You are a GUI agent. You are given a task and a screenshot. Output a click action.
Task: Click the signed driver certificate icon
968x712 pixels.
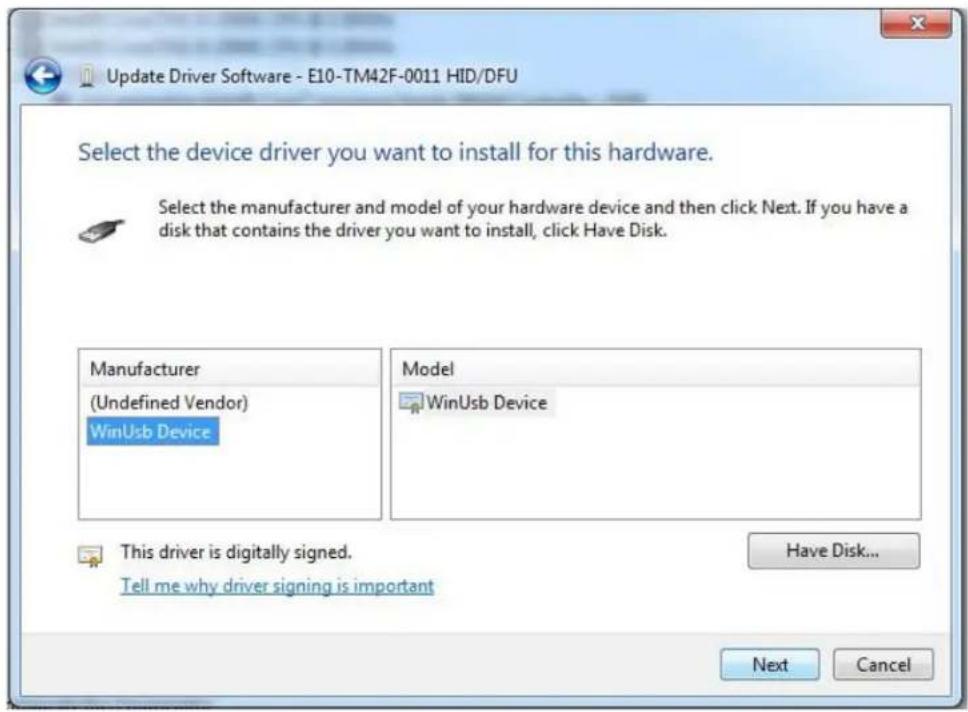(x=91, y=555)
